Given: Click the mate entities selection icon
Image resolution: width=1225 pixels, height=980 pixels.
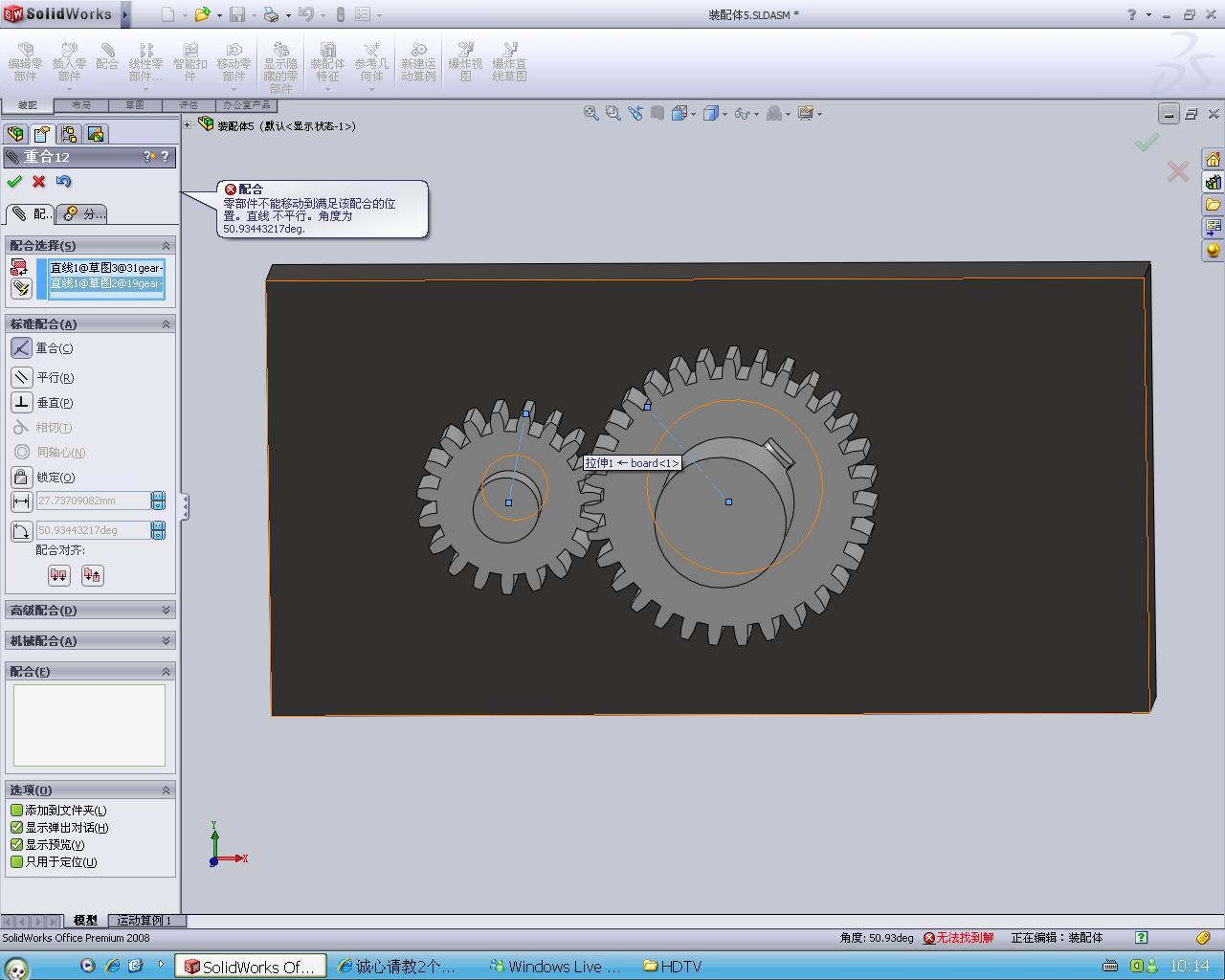Looking at the screenshot, I should pyautogui.click(x=19, y=267).
